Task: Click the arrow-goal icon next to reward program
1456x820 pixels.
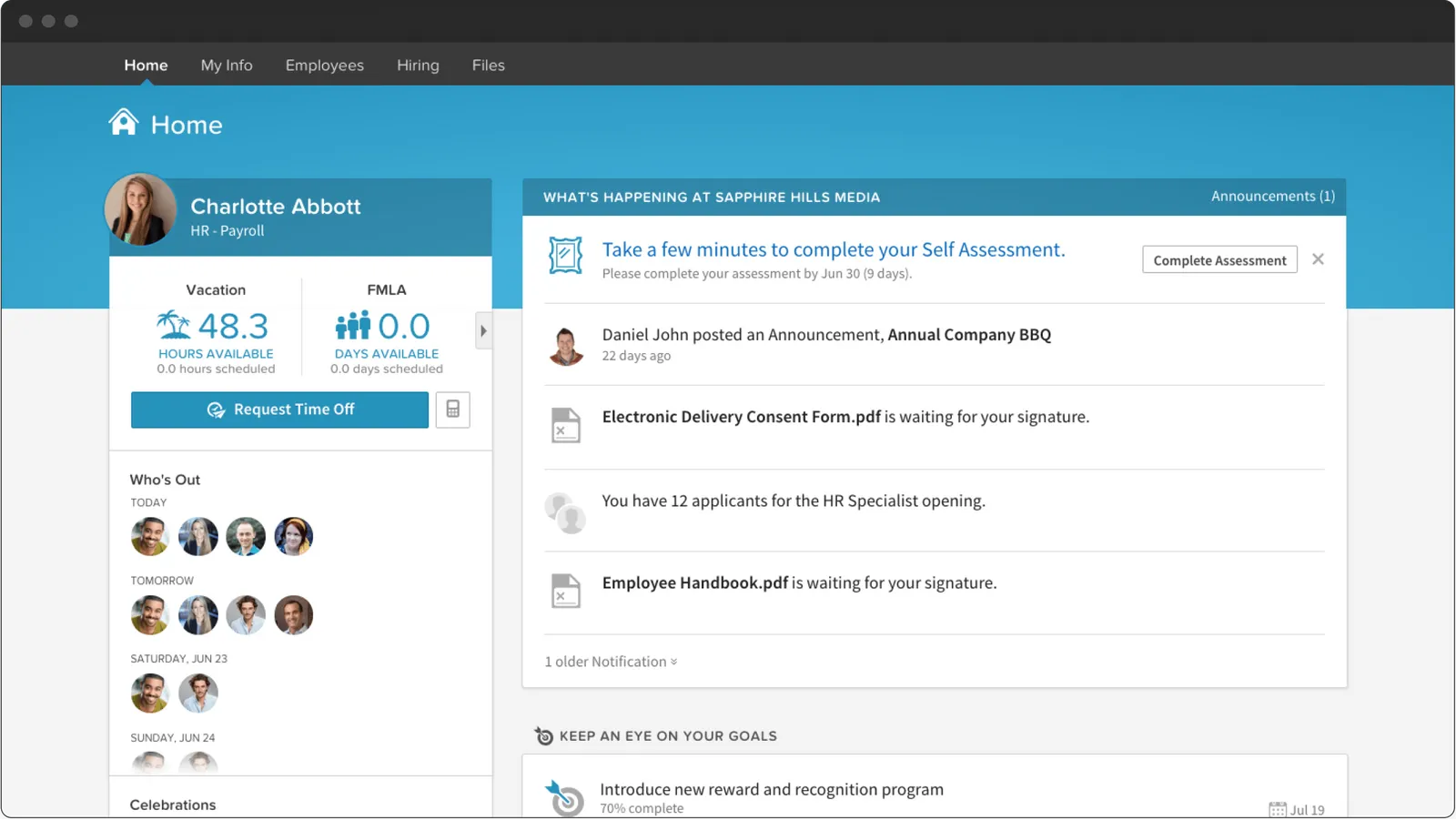Action: click(564, 796)
